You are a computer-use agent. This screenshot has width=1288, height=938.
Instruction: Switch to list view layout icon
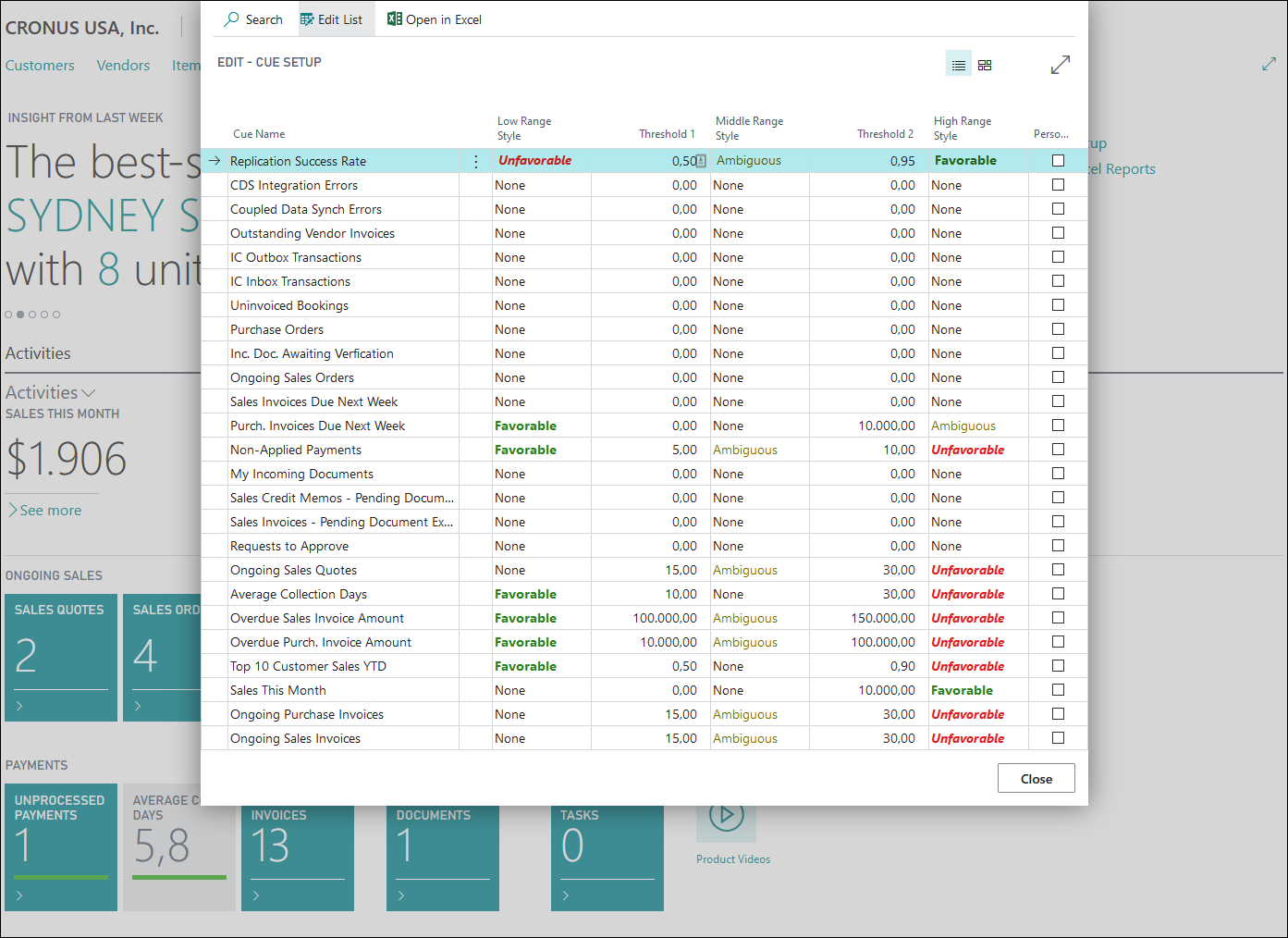[959, 65]
